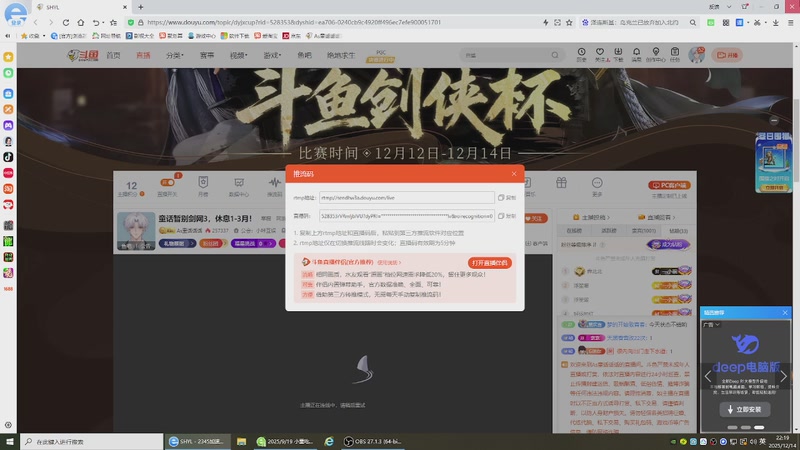Click the yellow star icon in browser sidebar
This screenshot has width=800, height=450.
point(8,57)
